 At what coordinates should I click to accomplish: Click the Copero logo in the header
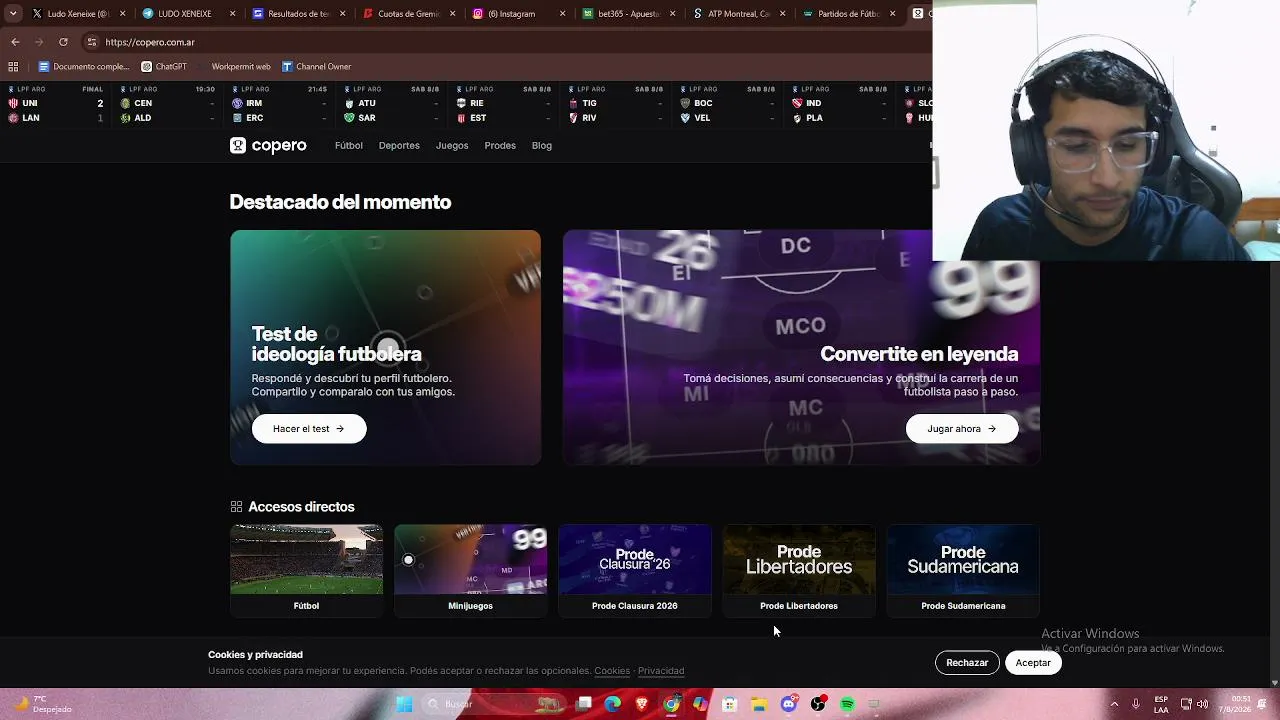(x=268, y=146)
